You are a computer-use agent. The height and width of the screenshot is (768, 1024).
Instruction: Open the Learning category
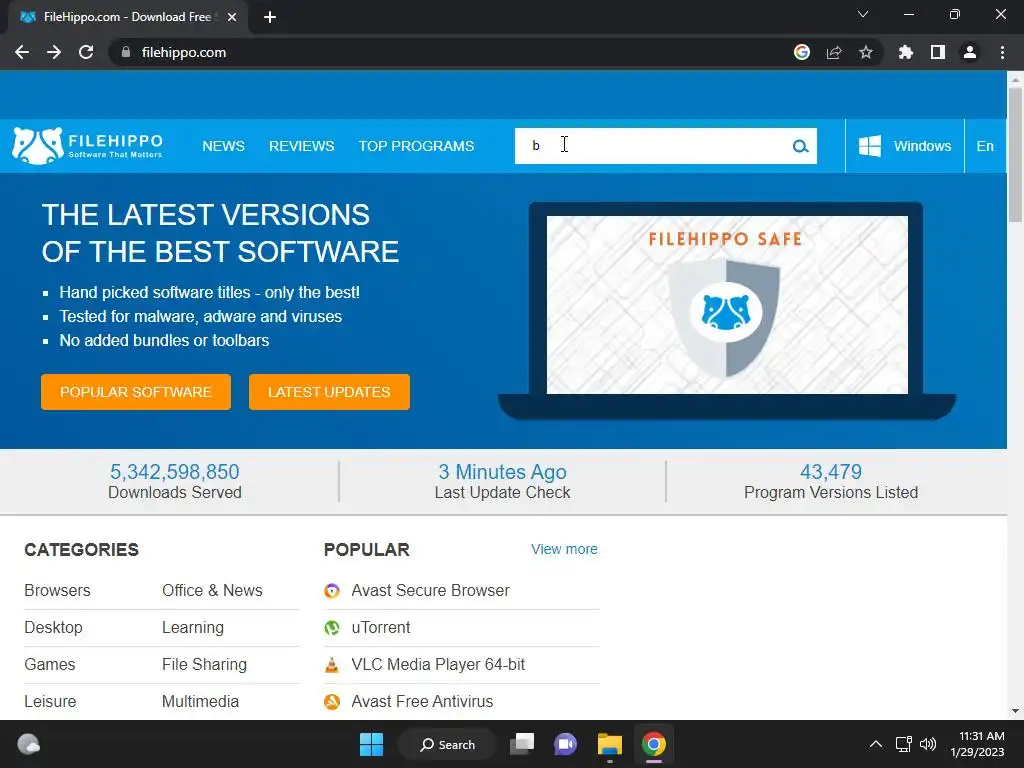(x=193, y=628)
